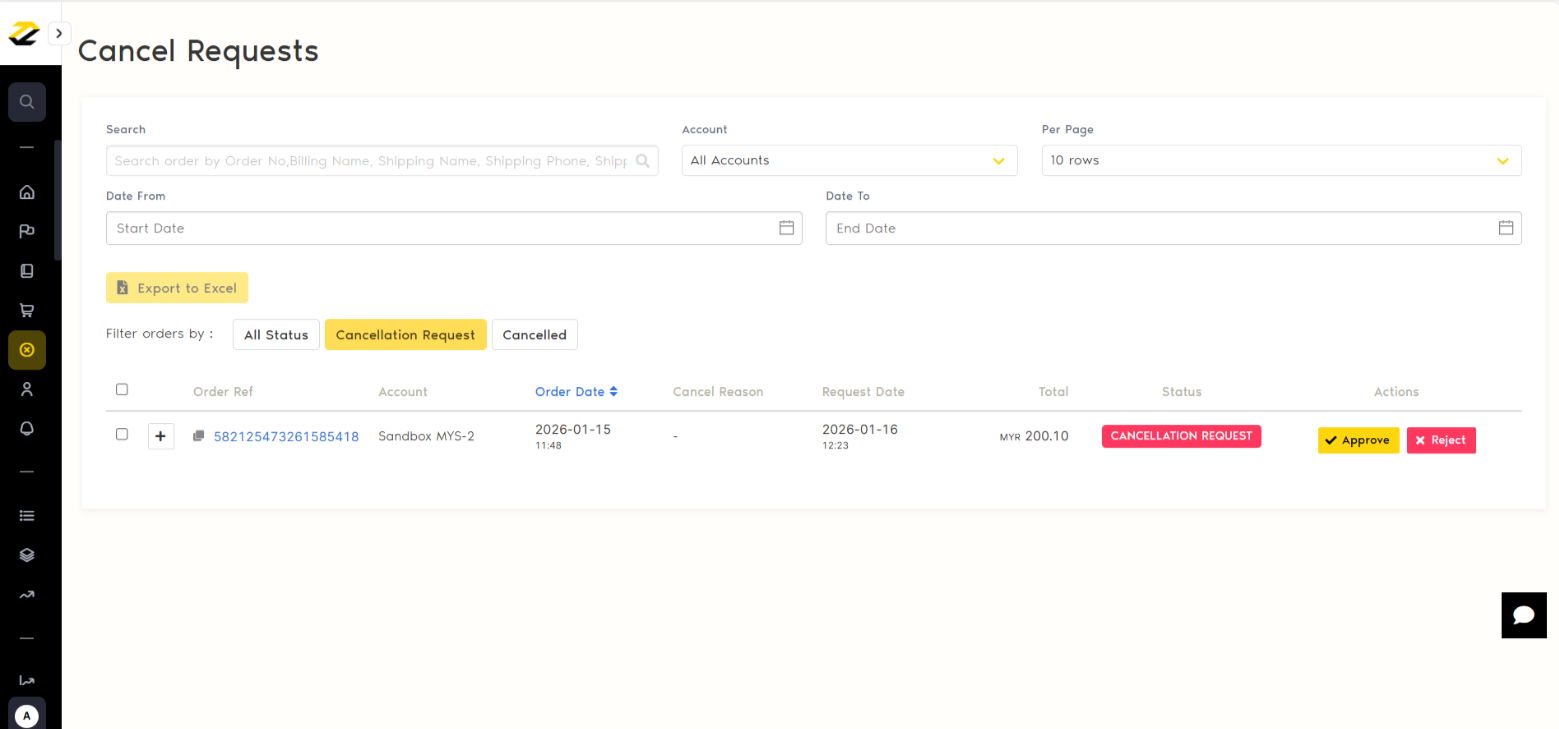
Task: Open the All Accounts dropdown
Action: point(849,160)
